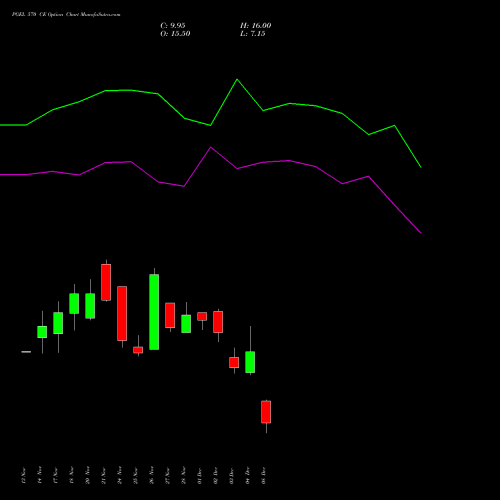The image size is (500, 500).
Task: Click the open price value O: 15.50
Action: (x=175, y=34)
